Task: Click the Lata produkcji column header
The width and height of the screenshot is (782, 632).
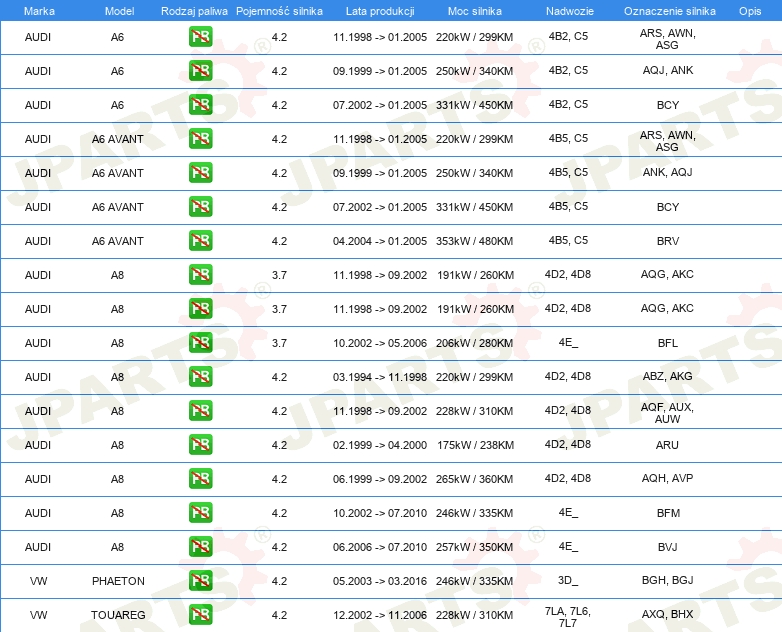Action: pyautogui.click(x=380, y=11)
